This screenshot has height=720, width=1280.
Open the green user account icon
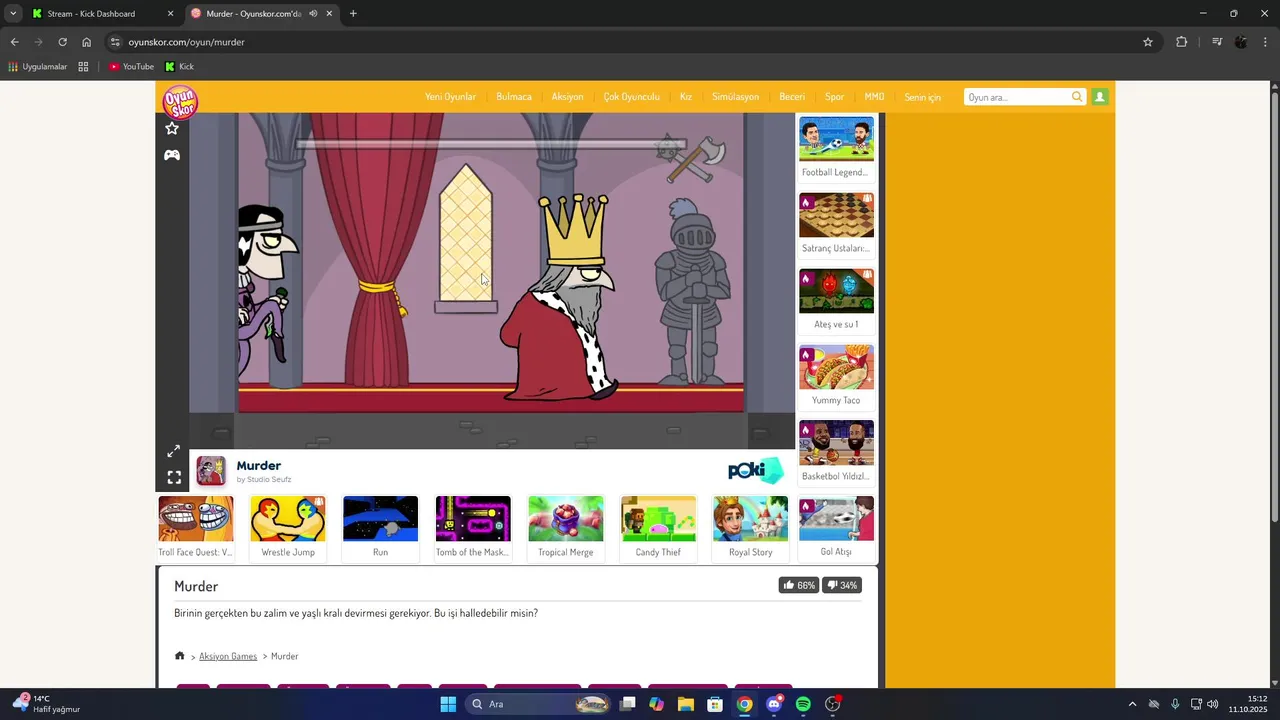coord(1100,97)
